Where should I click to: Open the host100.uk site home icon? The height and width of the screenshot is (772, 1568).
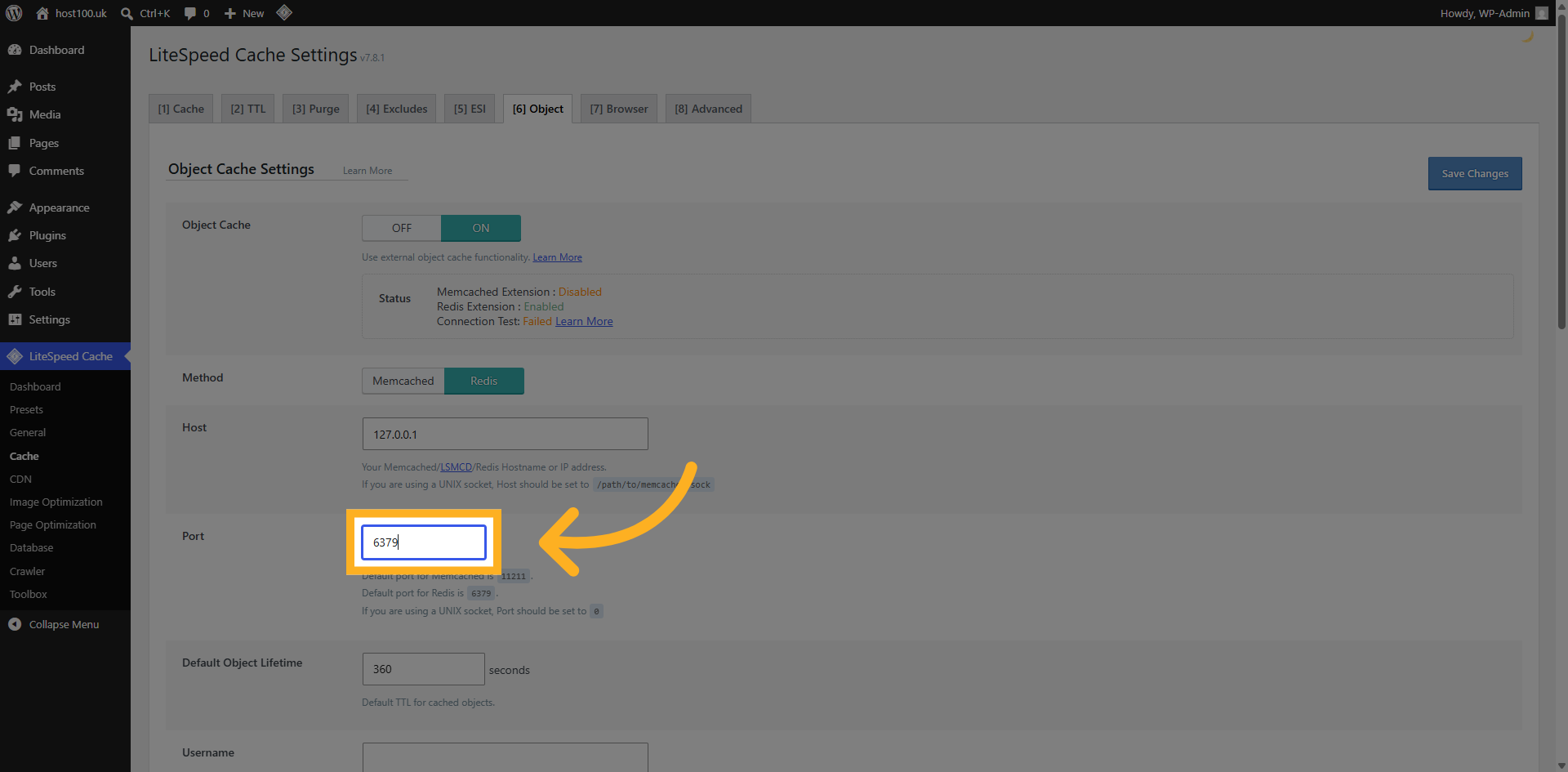click(42, 13)
